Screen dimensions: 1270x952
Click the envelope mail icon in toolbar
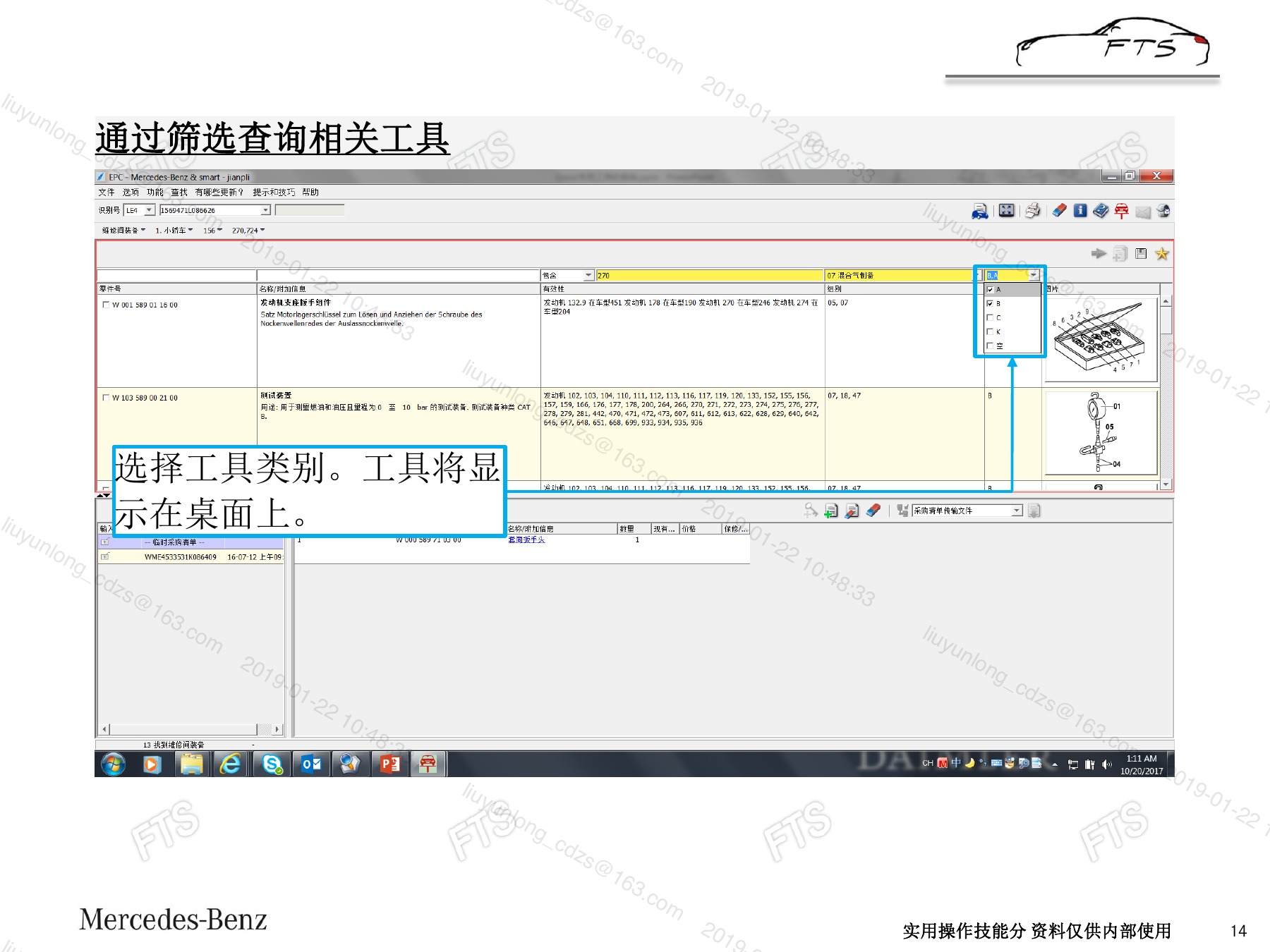(1143, 212)
